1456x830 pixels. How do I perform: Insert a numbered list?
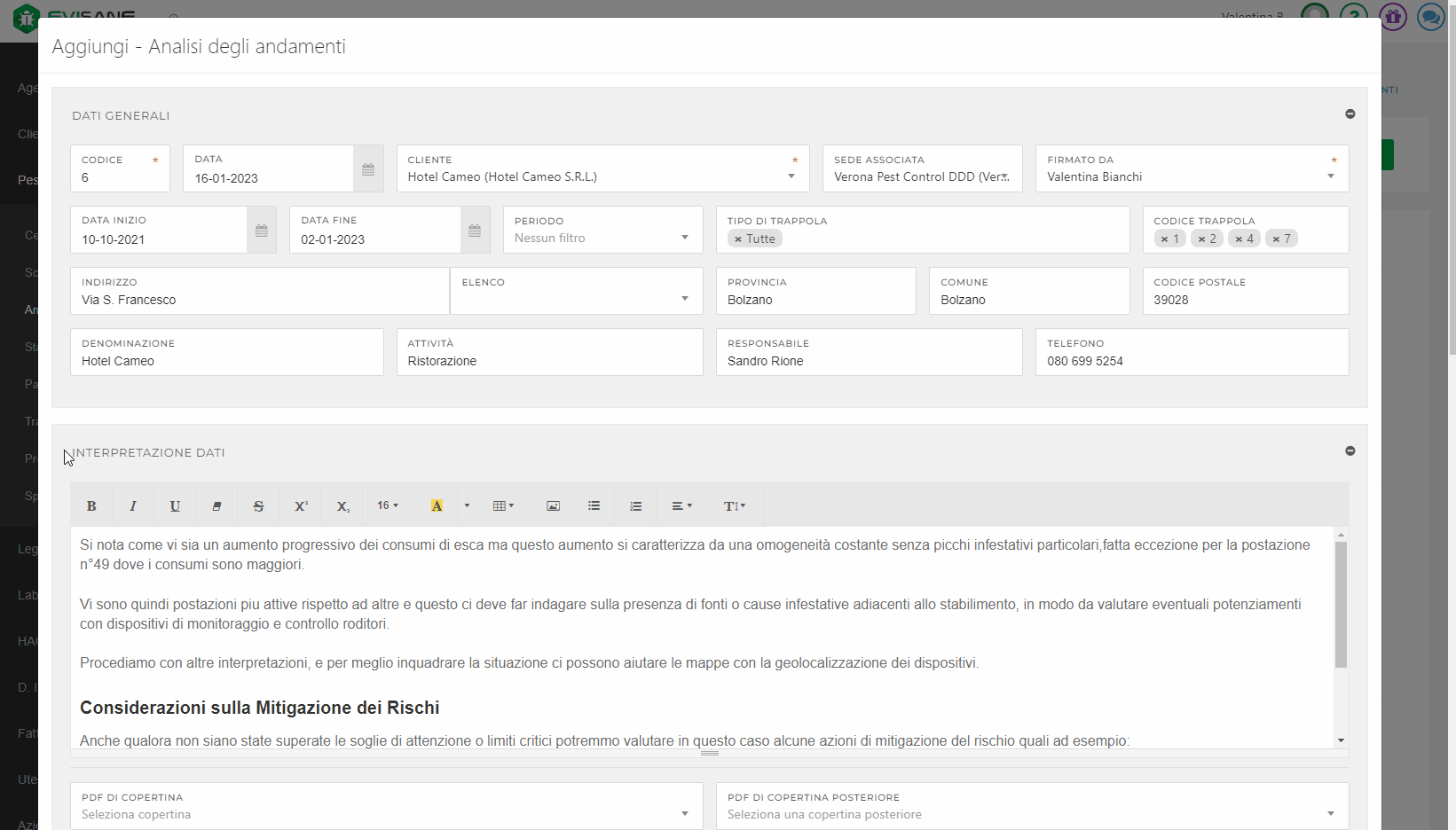click(635, 506)
